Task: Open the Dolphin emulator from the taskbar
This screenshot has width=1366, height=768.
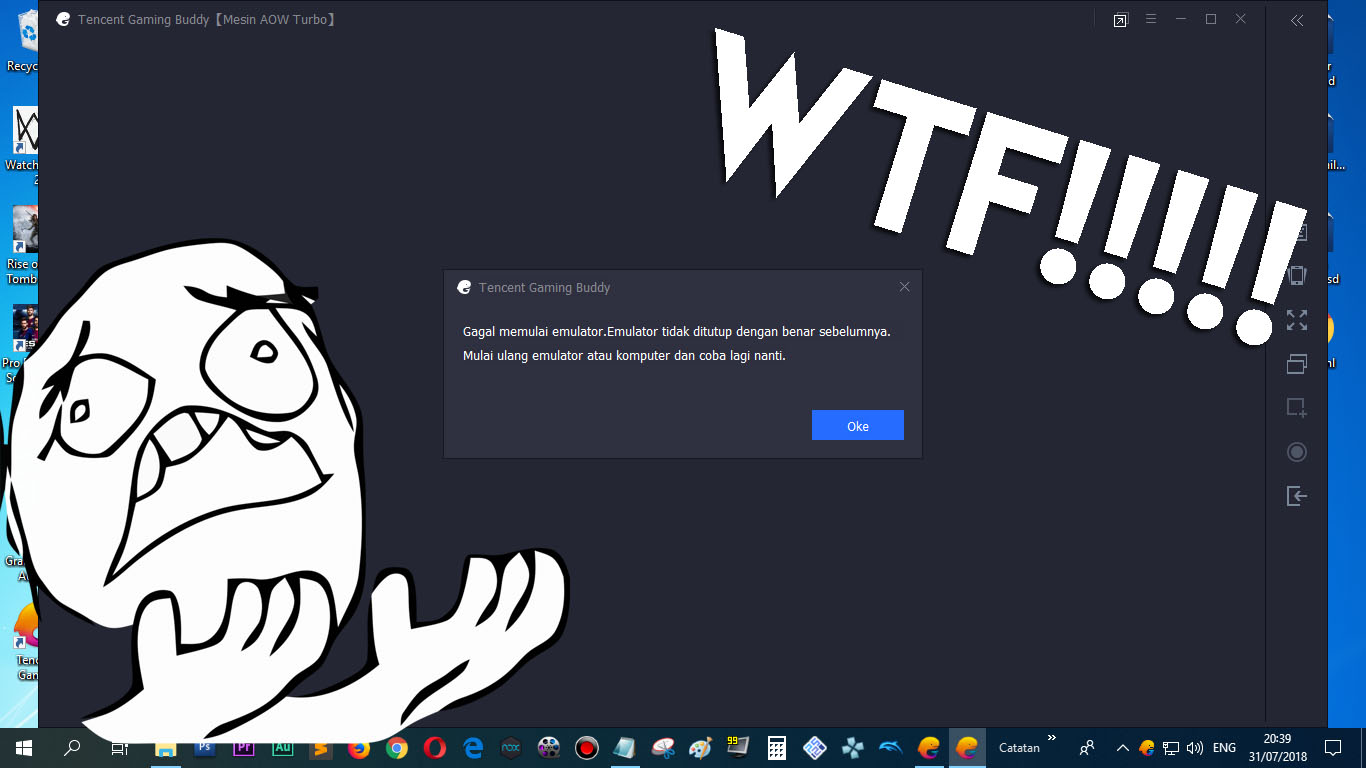Action: [891, 747]
